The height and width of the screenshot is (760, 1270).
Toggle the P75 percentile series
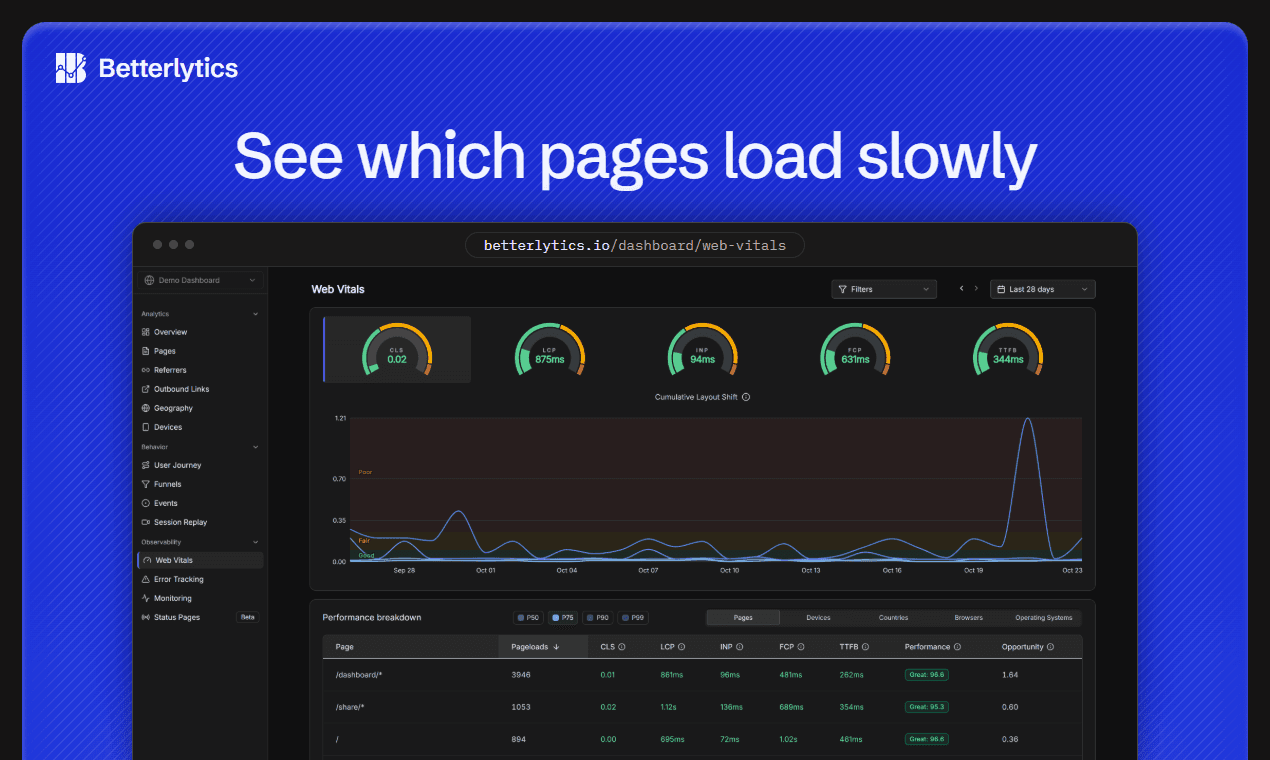pos(563,618)
